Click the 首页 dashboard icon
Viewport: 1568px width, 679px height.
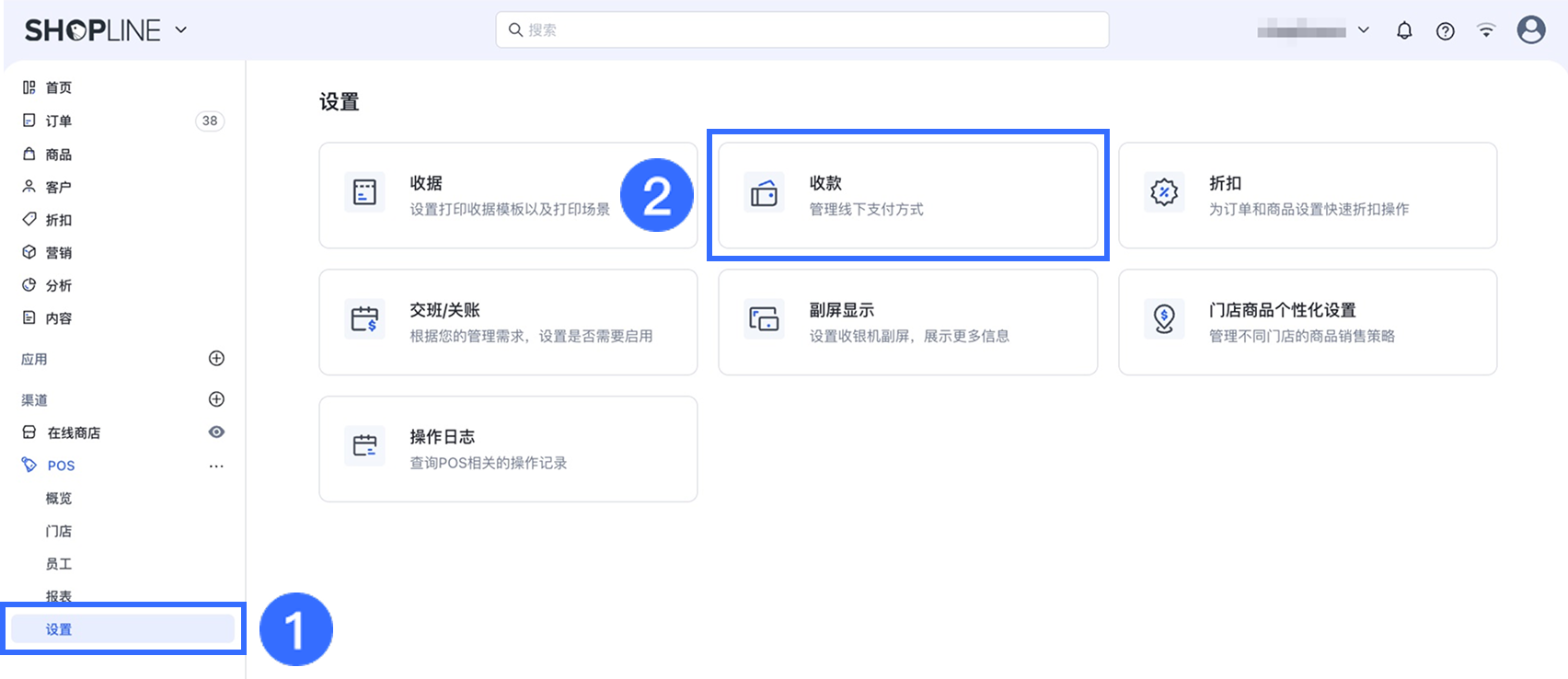click(x=29, y=87)
